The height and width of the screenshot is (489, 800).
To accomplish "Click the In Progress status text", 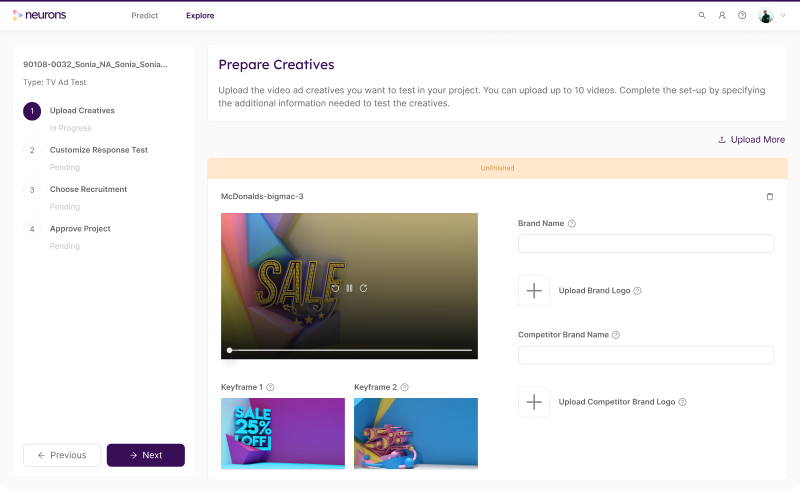I will pyautogui.click(x=70, y=128).
